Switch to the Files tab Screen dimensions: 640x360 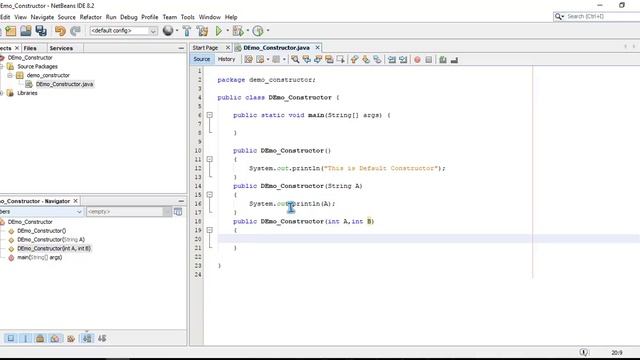coord(30,48)
